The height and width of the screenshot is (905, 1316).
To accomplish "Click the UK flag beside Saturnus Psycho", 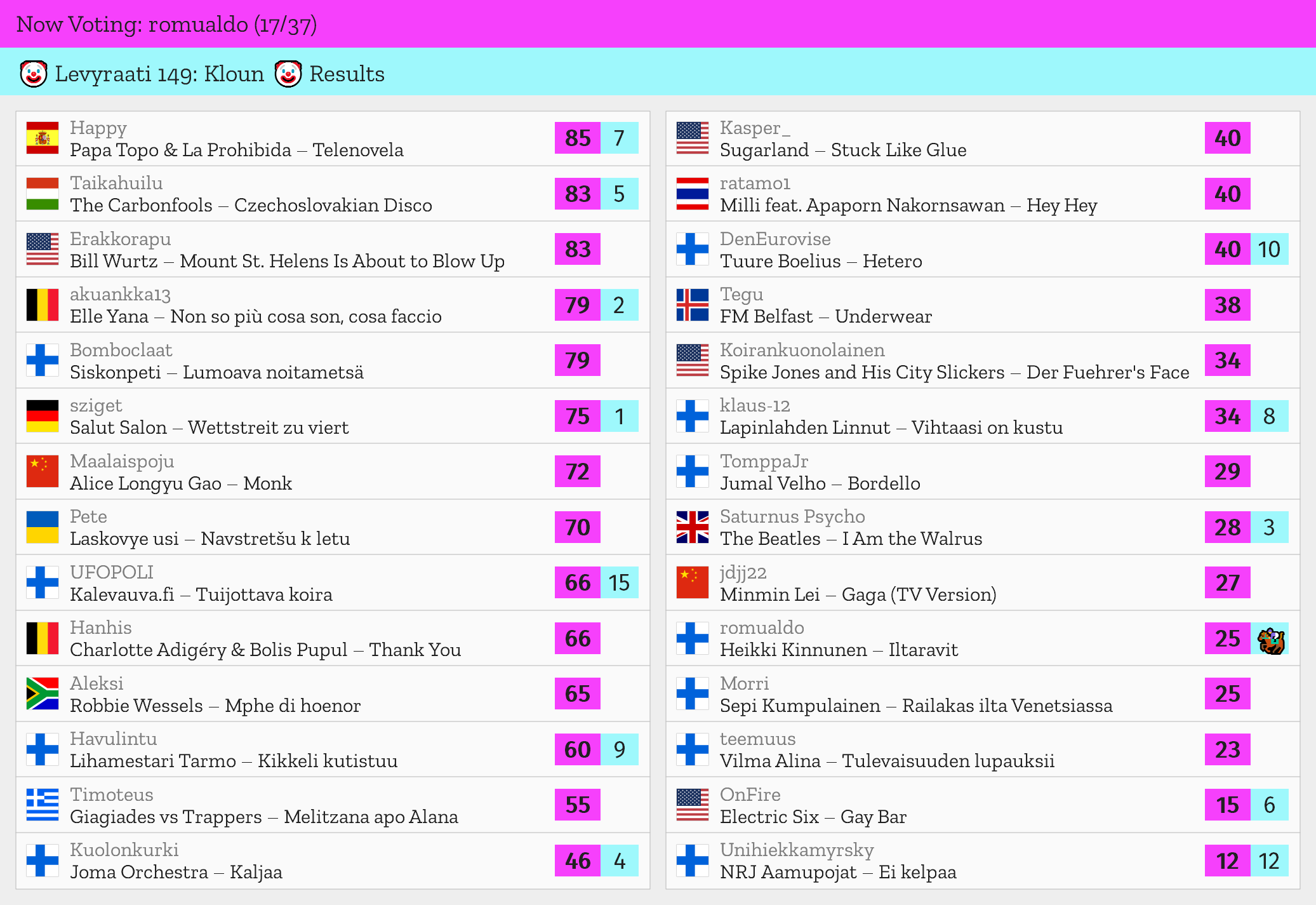I will click(x=692, y=527).
